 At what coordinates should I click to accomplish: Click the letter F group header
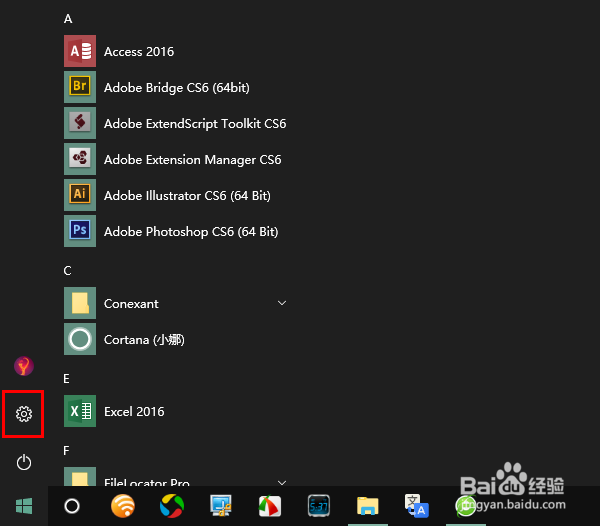click(67, 451)
